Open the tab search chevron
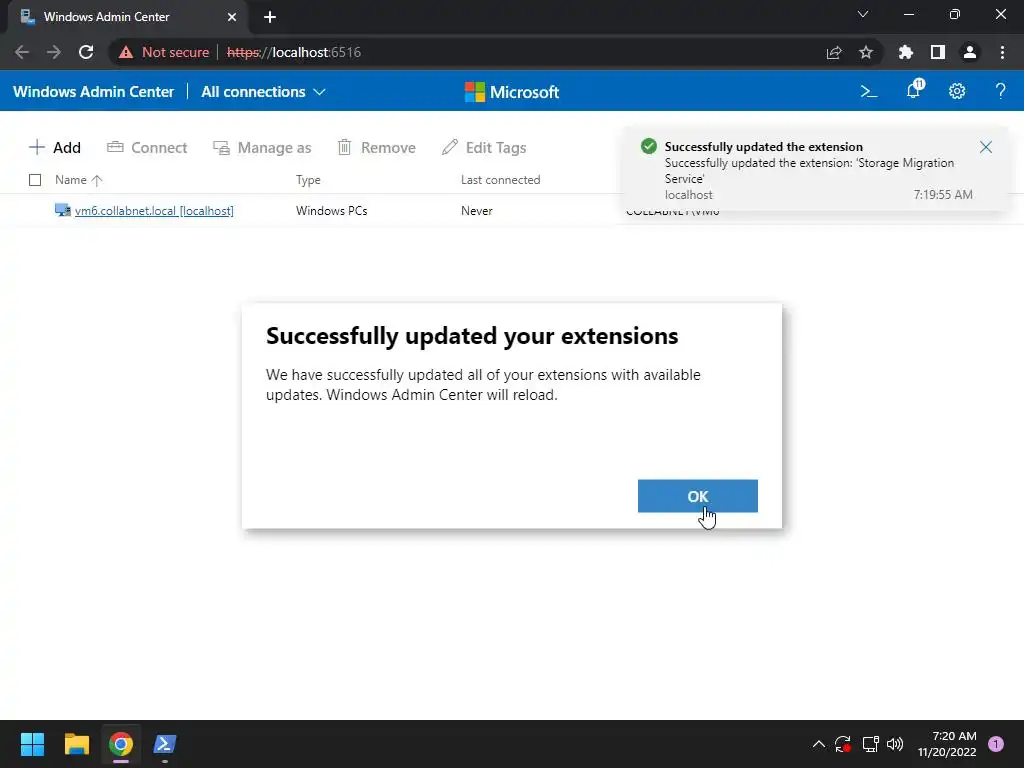This screenshot has width=1024, height=768. [x=863, y=14]
